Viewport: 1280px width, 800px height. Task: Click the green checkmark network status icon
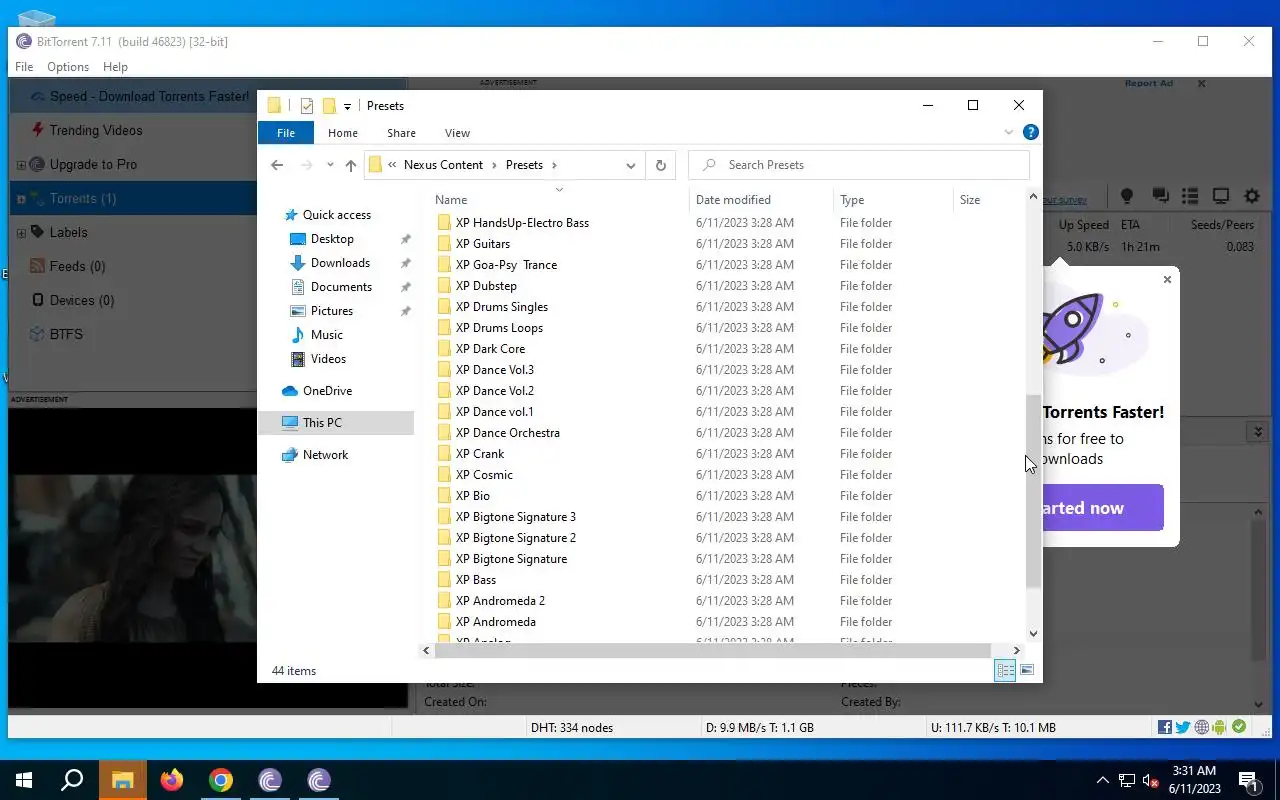[1239, 727]
